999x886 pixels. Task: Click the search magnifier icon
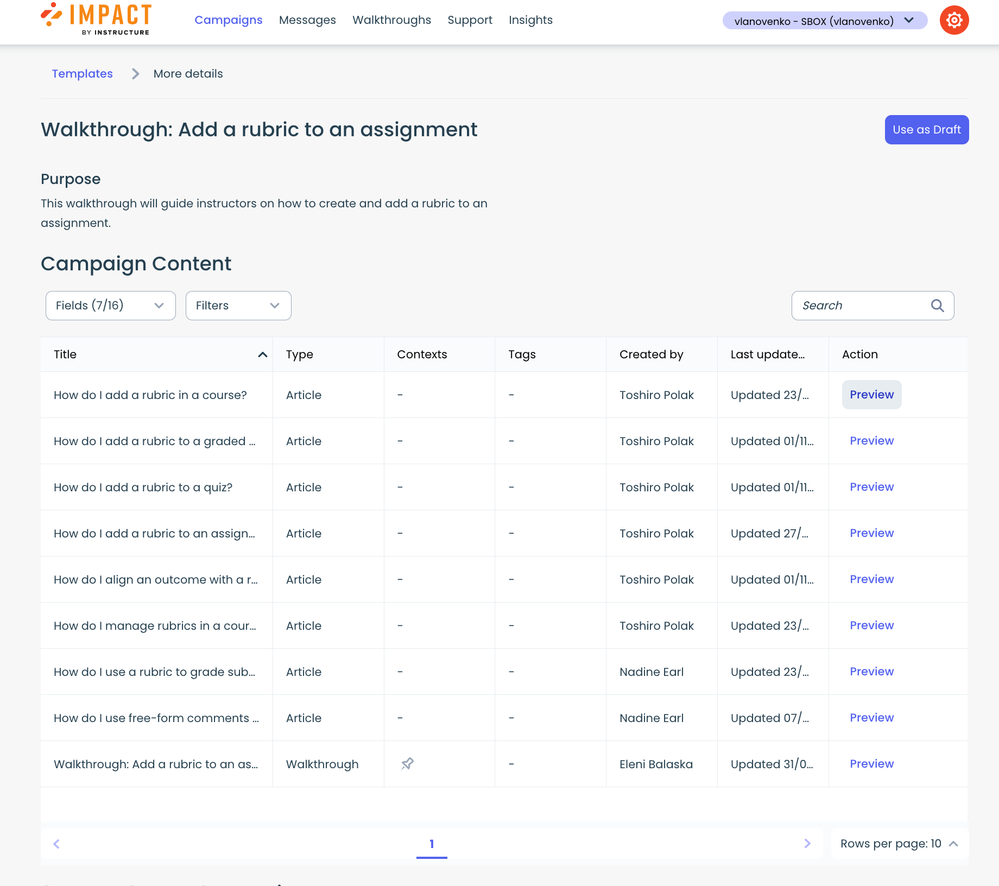pyautogui.click(x=937, y=306)
